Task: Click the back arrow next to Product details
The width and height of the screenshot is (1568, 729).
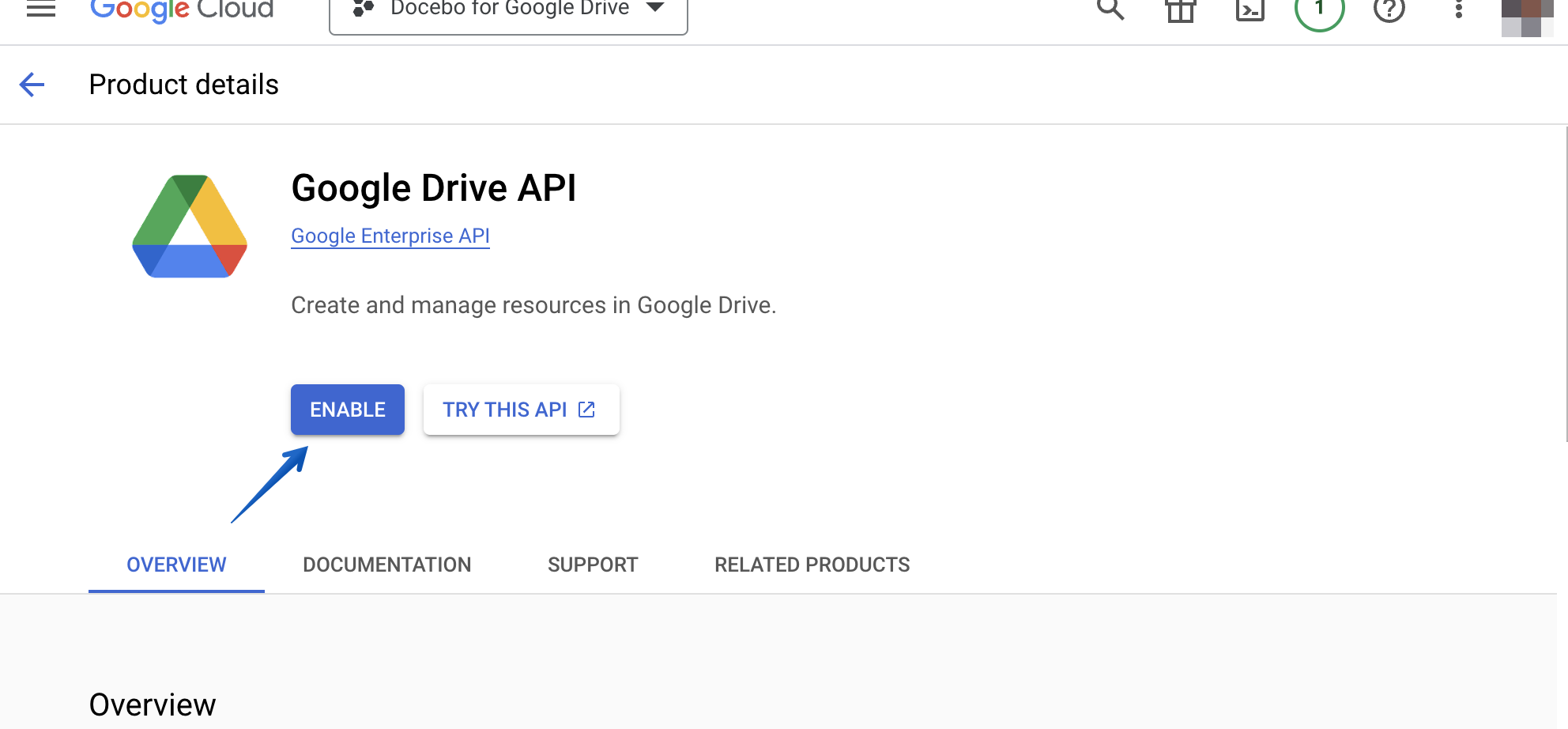Action: point(32,85)
